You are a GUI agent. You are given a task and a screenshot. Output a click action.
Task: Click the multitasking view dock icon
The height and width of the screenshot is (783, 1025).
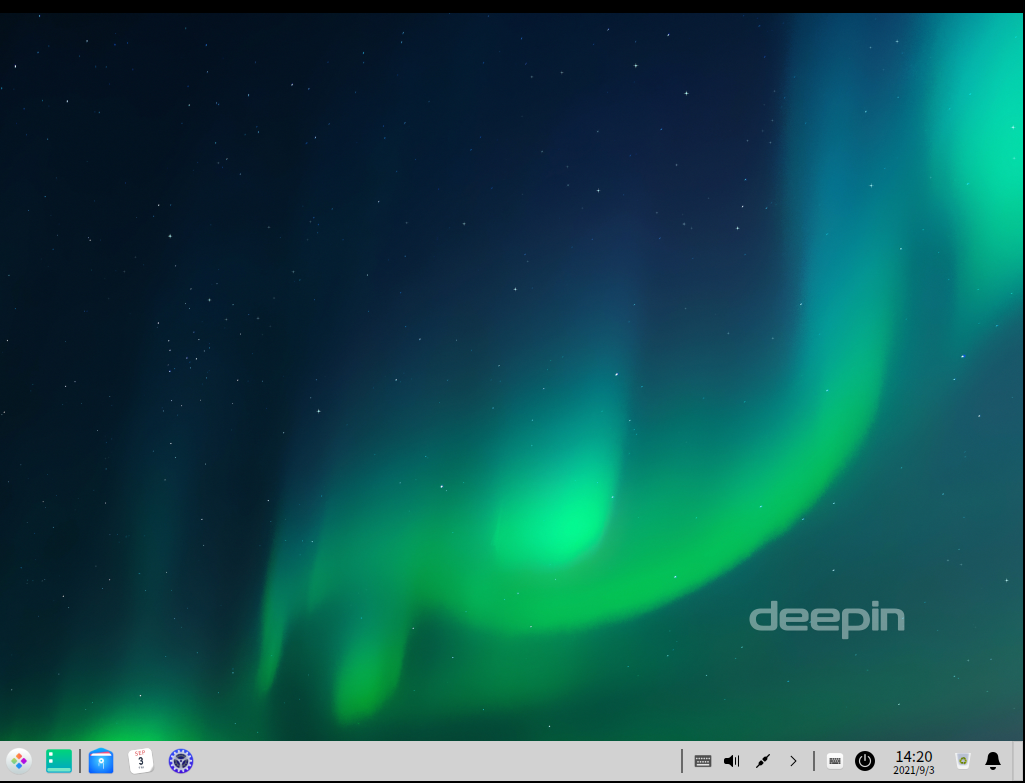(59, 761)
